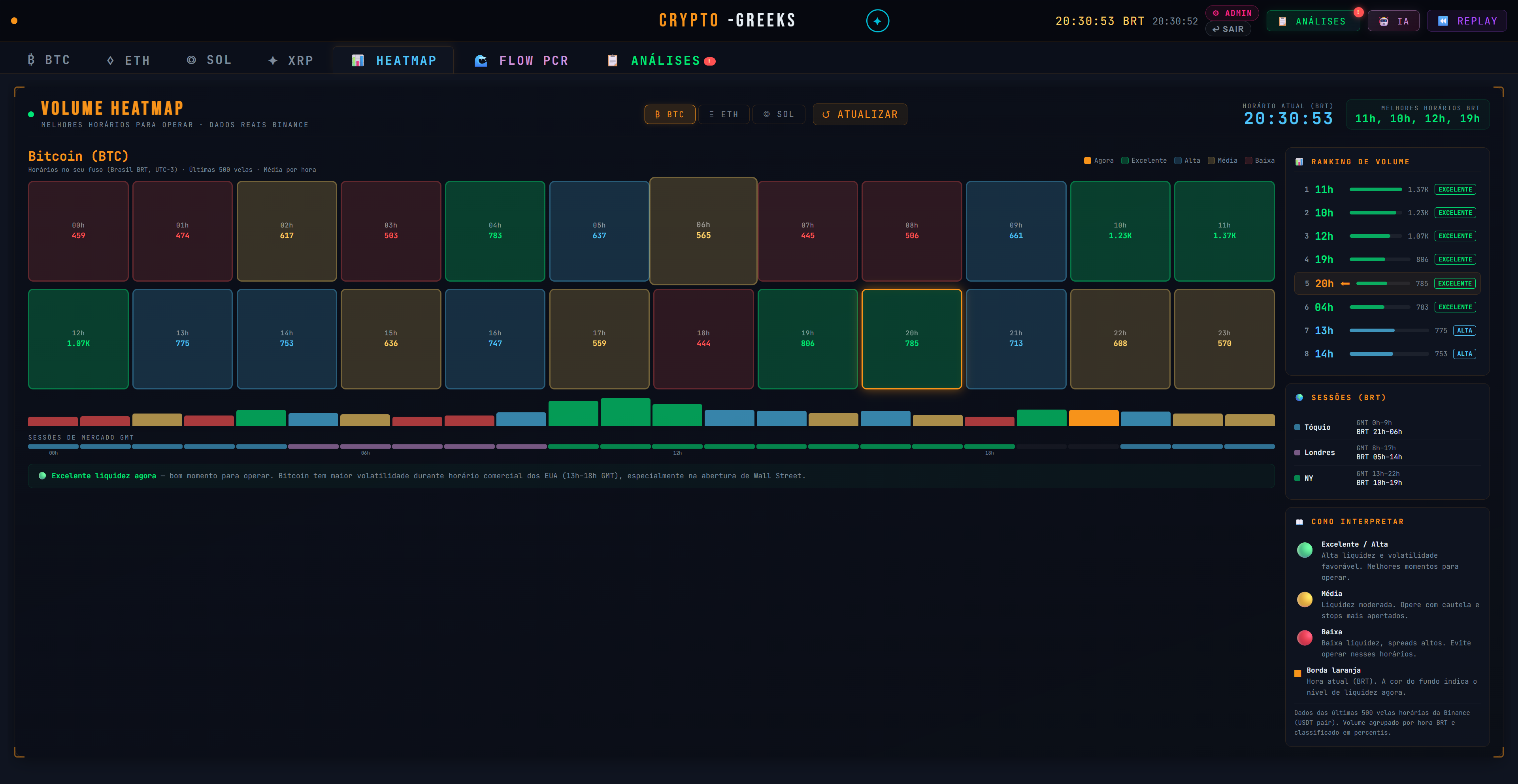Click the red alert badge on ANÁLISES tab
Viewport: 1518px width, 784px height.
(710, 61)
